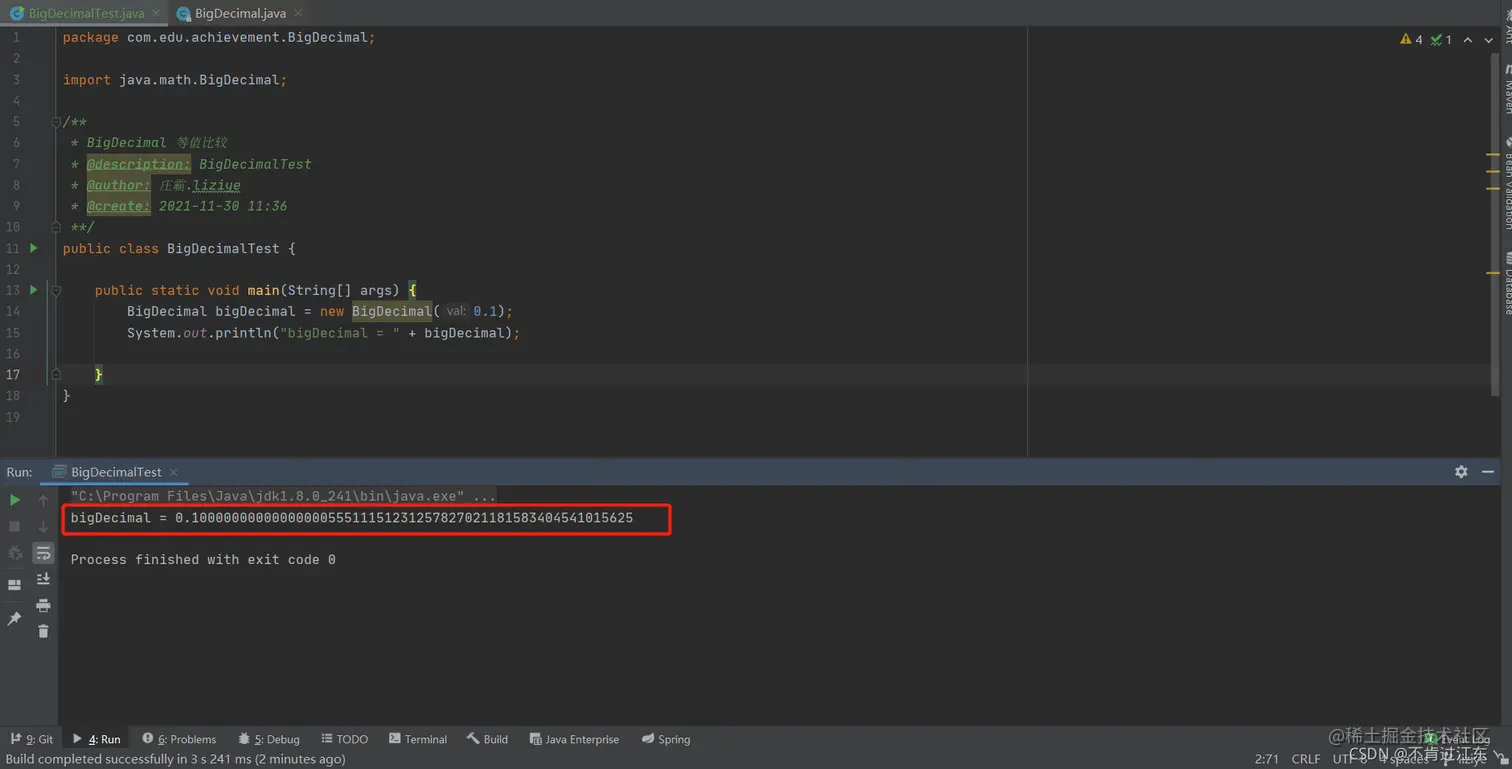This screenshot has width=1512, height=769.
Task: Toggle the soft-wrap console output icon
Action: coord(43,553)
